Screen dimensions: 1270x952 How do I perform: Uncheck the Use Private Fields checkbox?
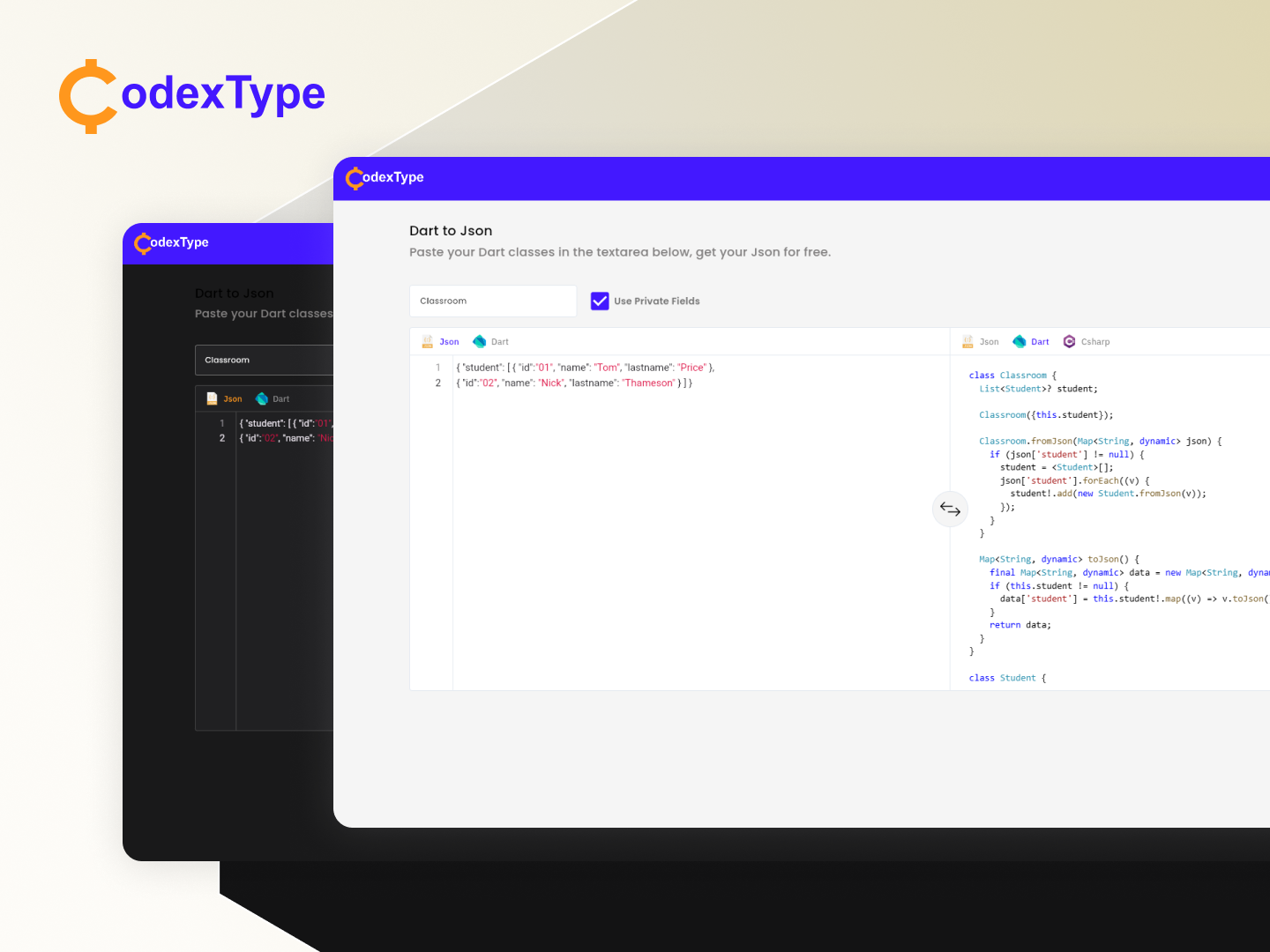coord(600,301)
